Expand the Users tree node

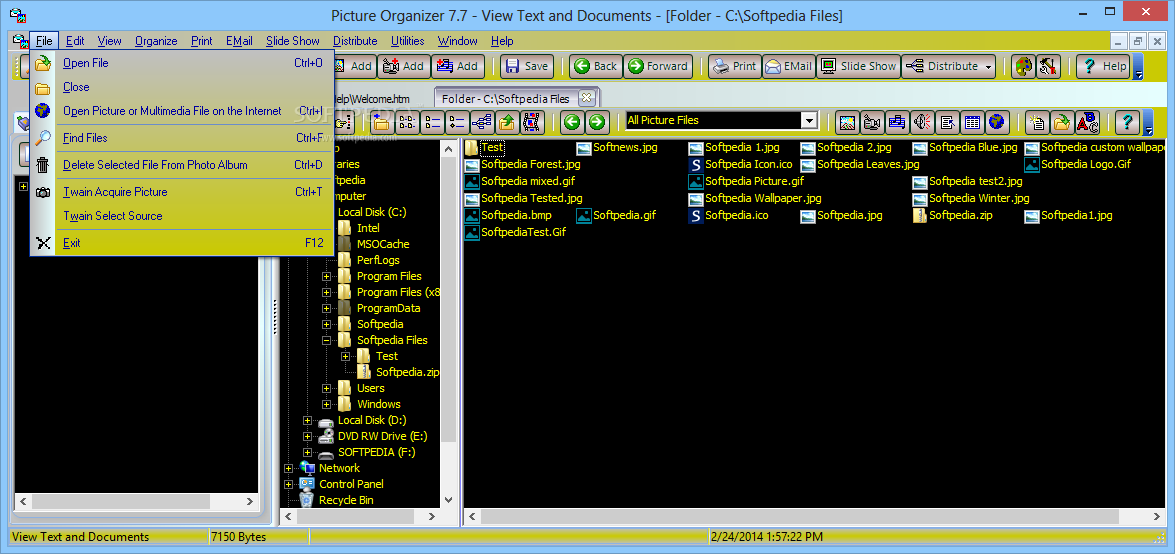[327, 388]
